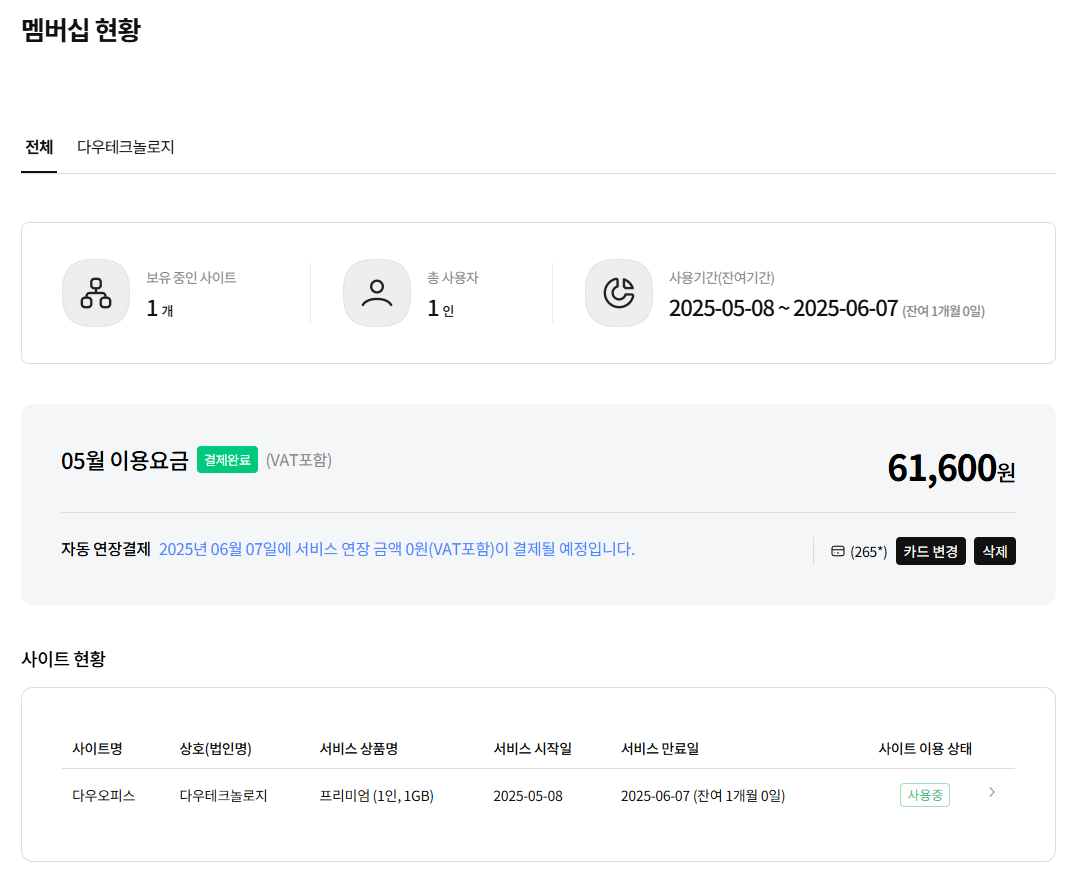Click the green 결제완료 status badge
This screenshot has height=880, width=1065.
click(227, 460)
